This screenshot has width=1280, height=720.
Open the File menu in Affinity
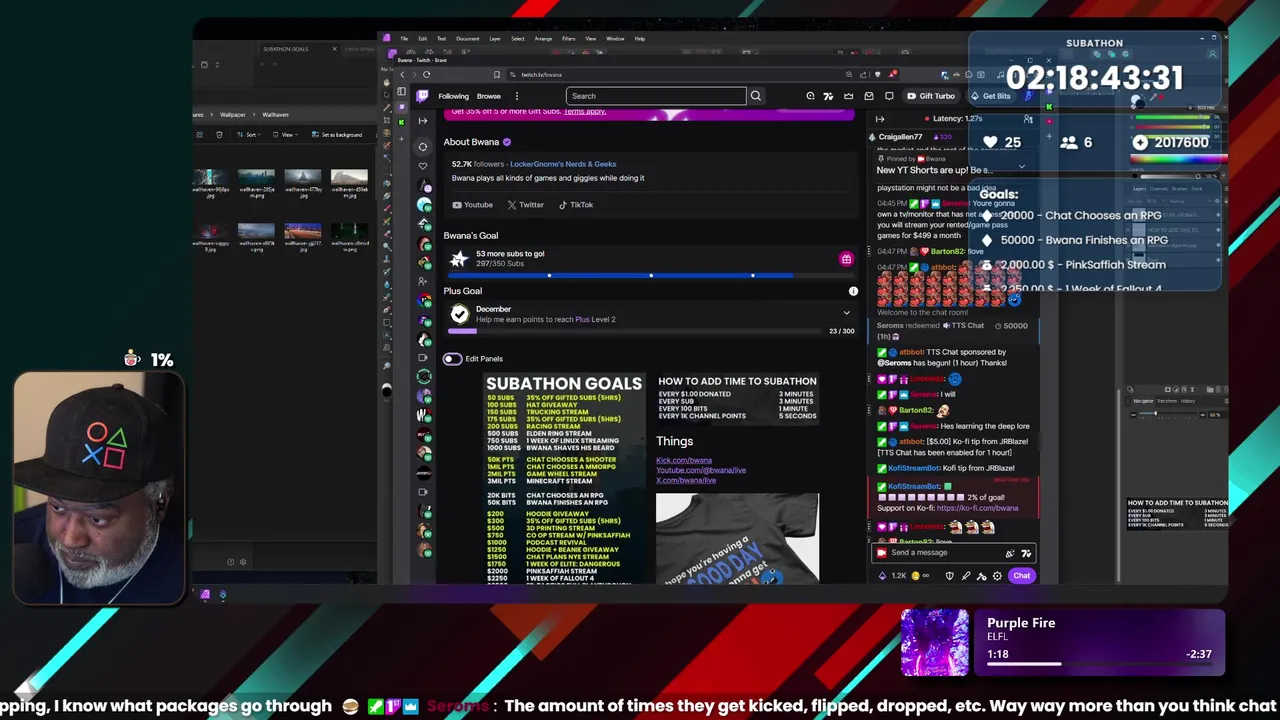click(x=404, y=39)
